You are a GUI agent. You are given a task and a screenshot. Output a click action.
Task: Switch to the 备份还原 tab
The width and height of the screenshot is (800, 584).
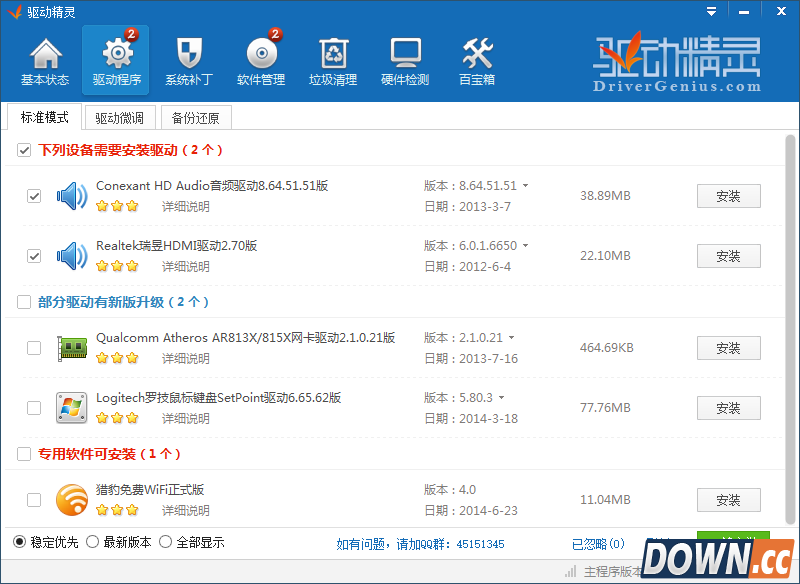tap(195, 118)
